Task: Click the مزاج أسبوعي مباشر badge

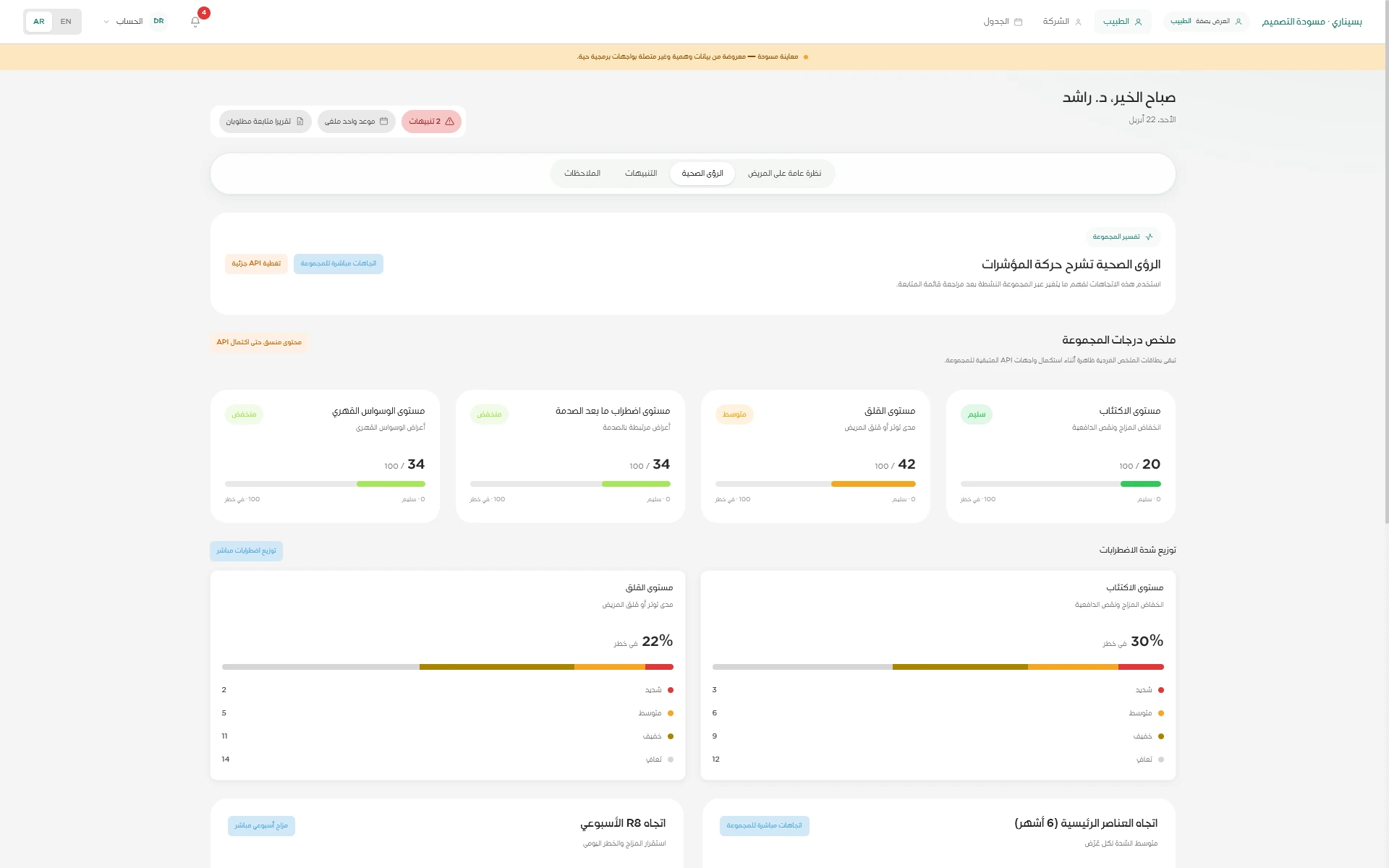Action: [261, 826]
